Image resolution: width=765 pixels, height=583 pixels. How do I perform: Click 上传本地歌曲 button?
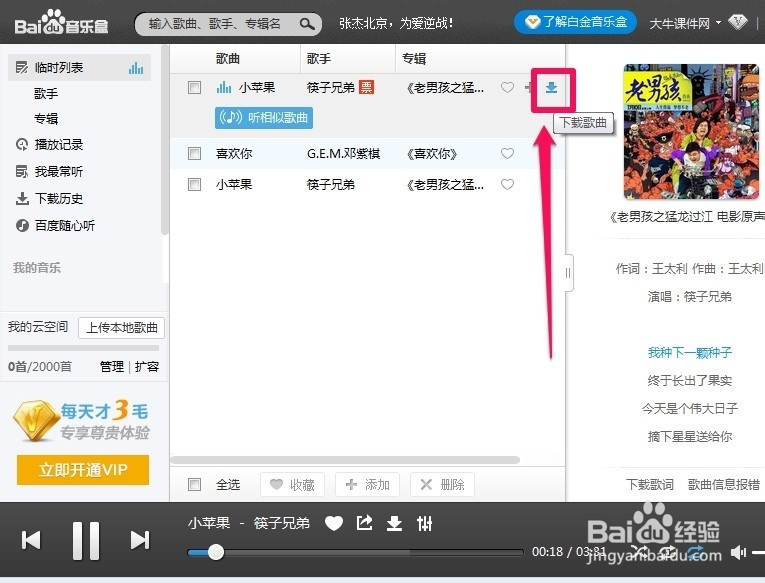tap(121, 328)
